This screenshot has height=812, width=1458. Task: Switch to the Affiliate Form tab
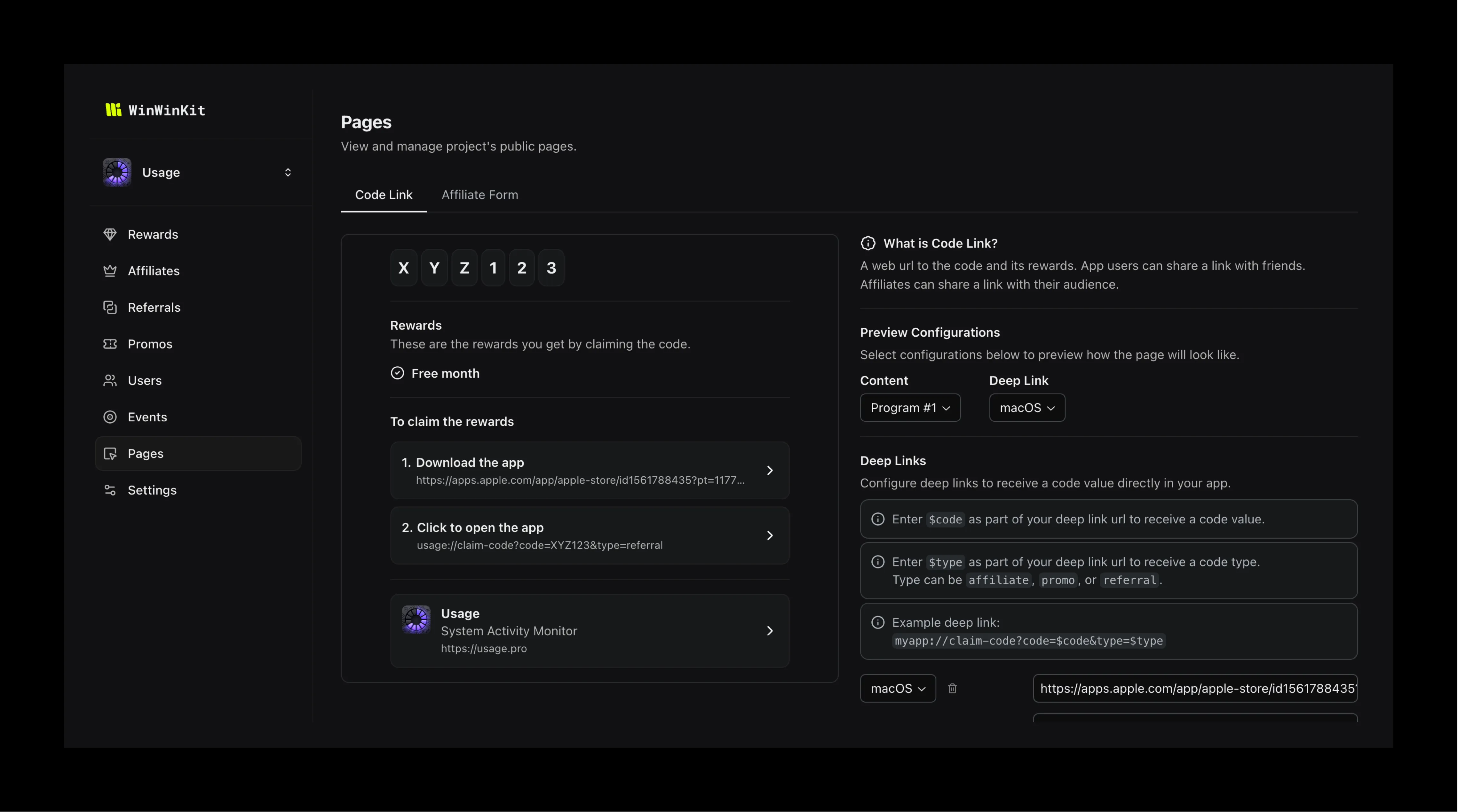click(479, 194)
